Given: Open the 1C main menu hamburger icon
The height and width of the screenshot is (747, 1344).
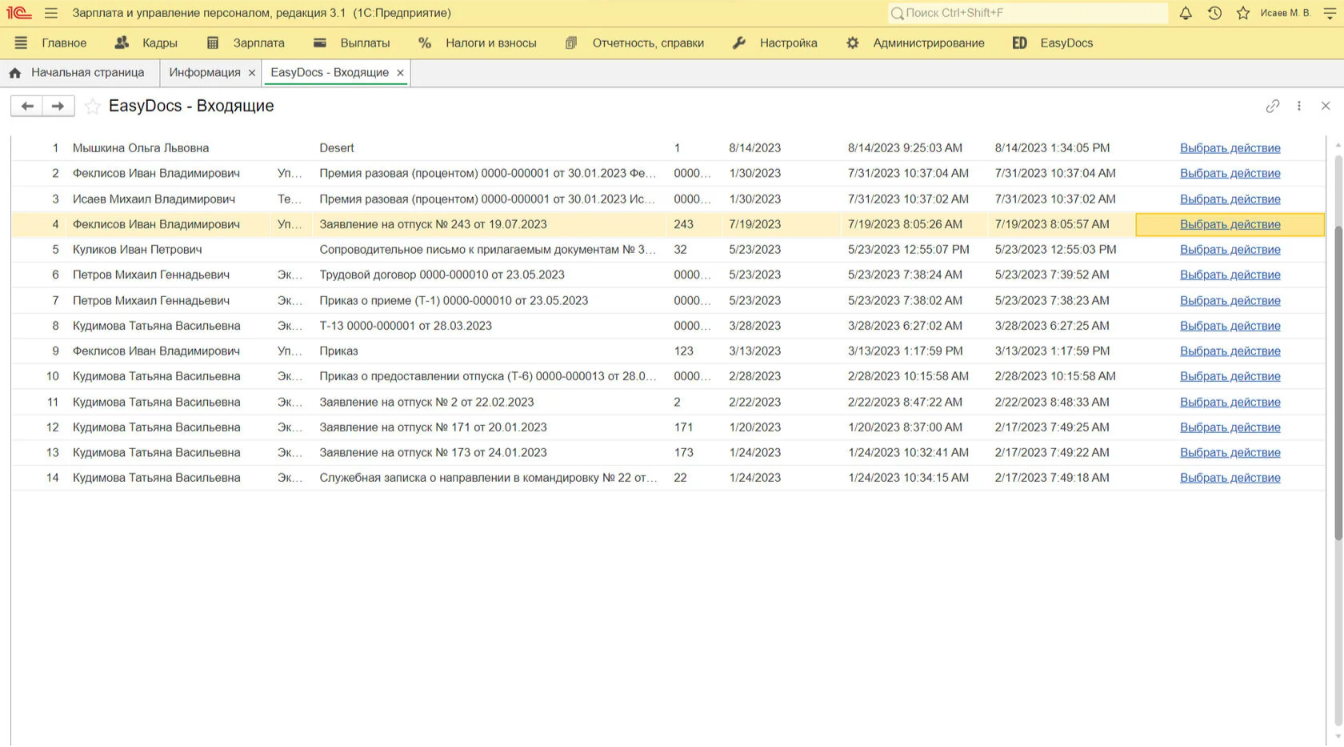Looking at the screenshot, I should click(51, 13).
